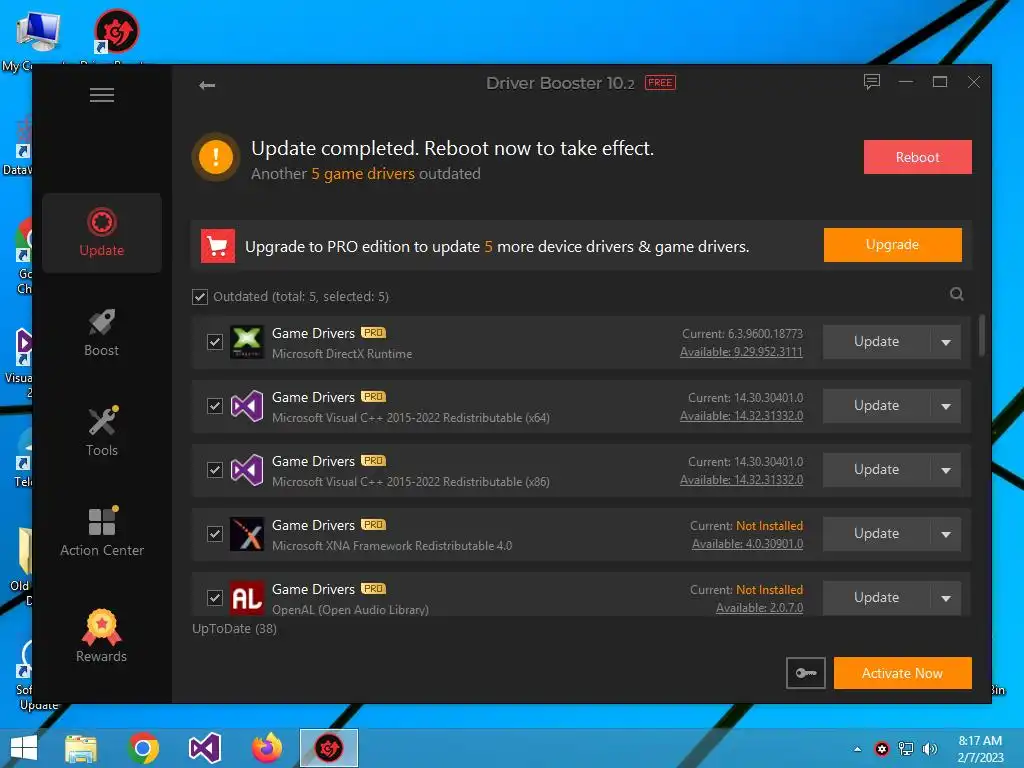Click the orange warning exclamation icon
This screenshot has height=768, width=1024.
point(216,157)
